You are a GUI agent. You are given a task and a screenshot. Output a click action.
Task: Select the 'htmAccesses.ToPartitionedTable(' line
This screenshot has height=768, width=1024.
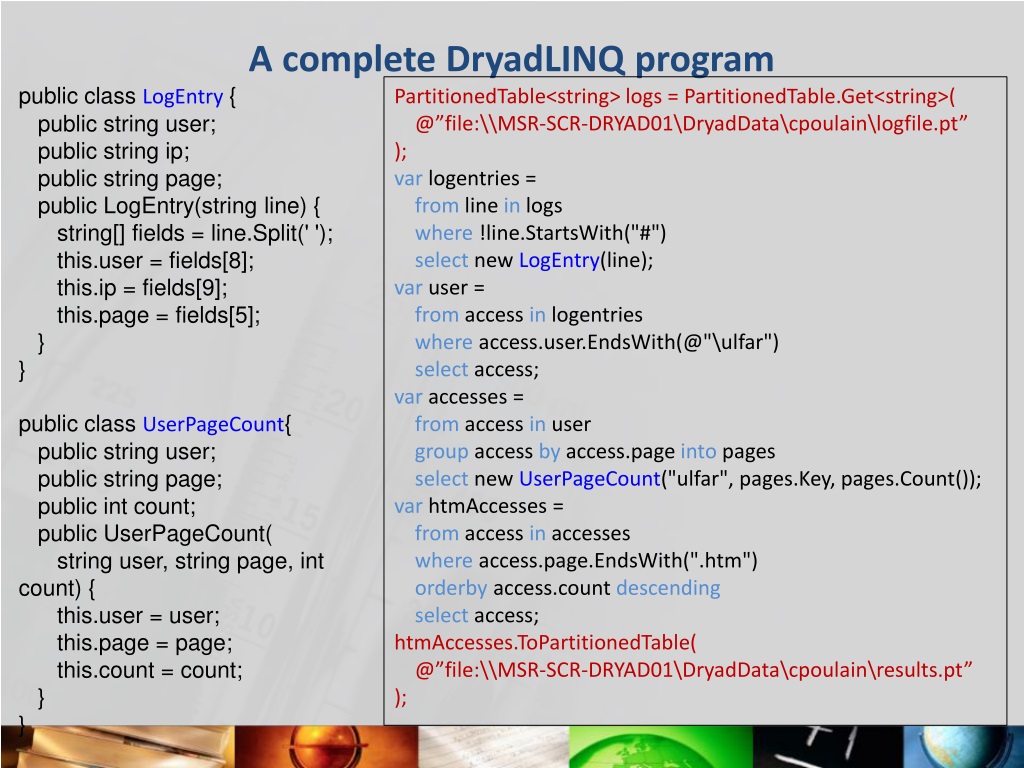pos(545,643)
